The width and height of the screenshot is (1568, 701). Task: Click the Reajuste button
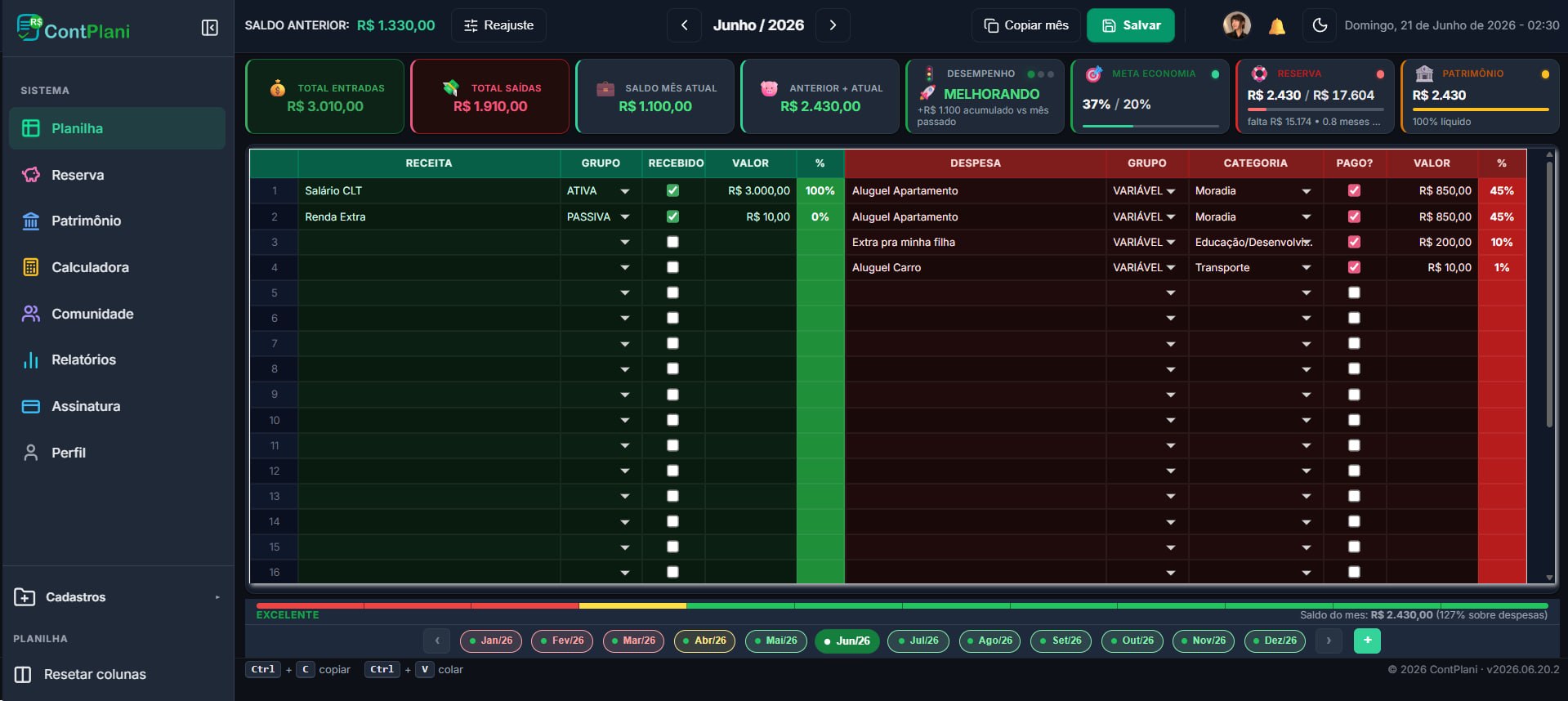[498, 25]
